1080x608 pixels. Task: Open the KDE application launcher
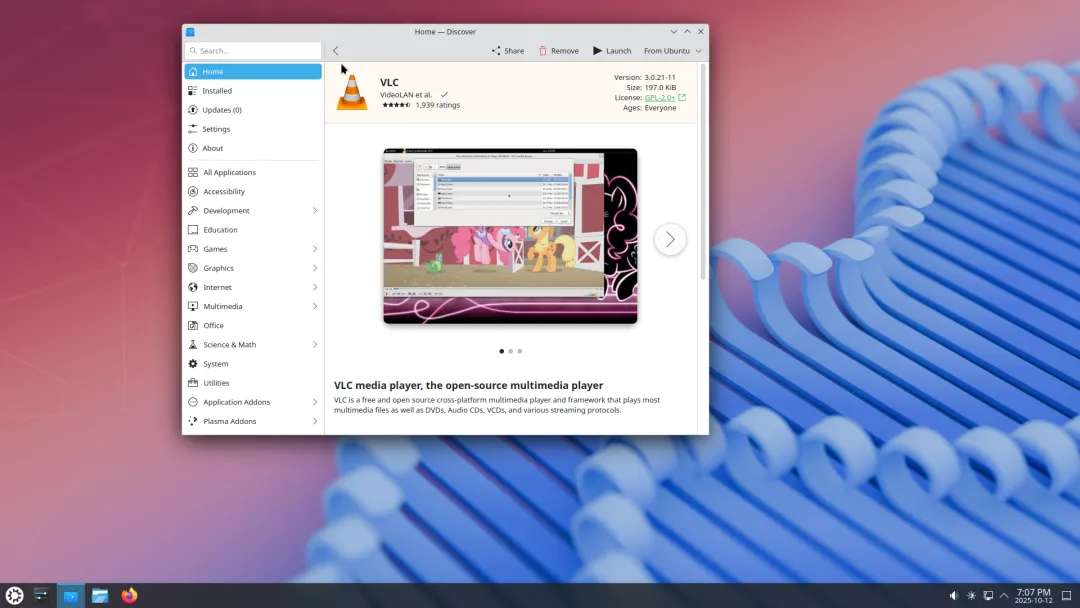click(x=14, y=596)
